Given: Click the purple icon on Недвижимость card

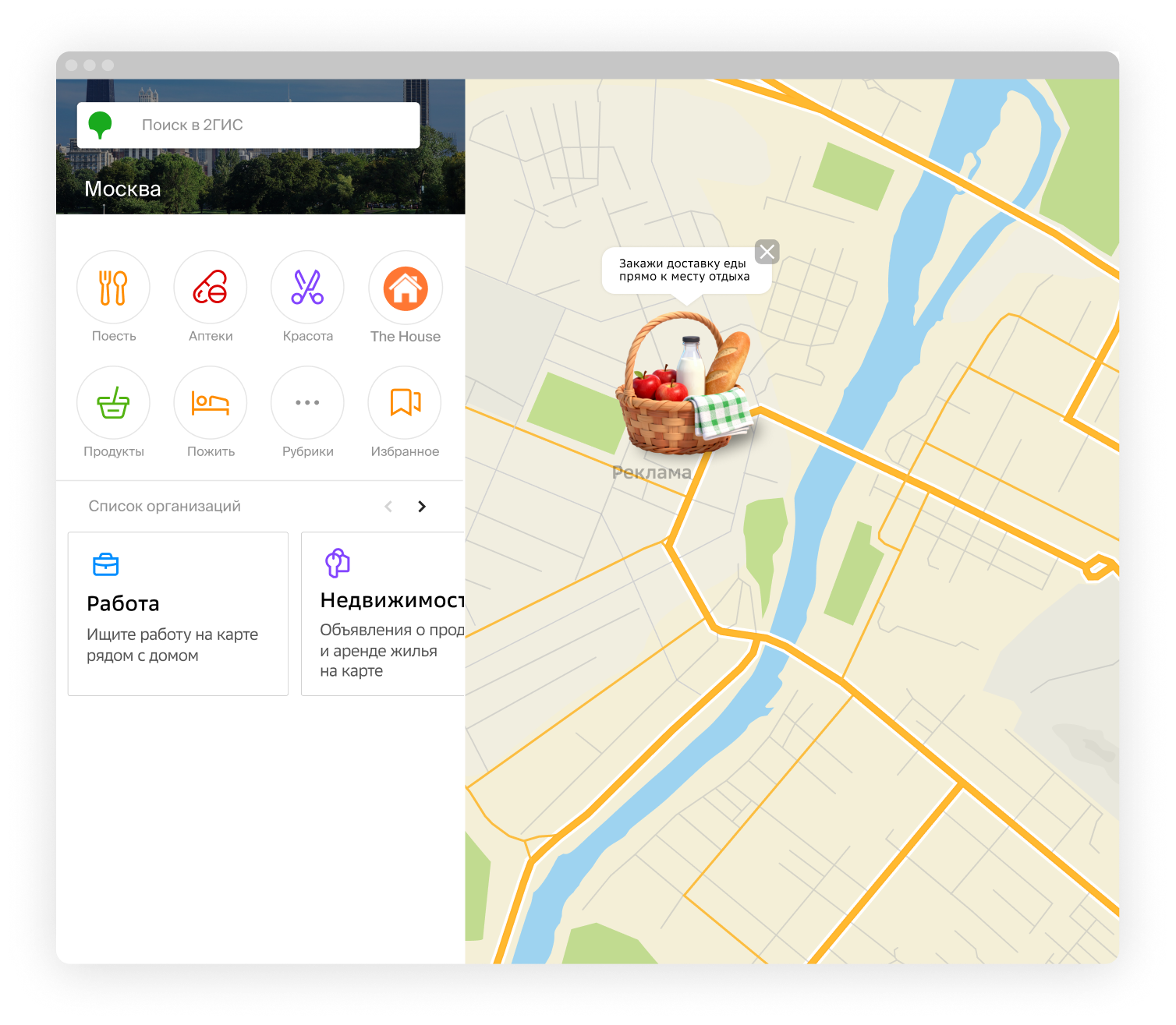Looking at the screenshot, I should pyautogui.click(x=338, y=563).
